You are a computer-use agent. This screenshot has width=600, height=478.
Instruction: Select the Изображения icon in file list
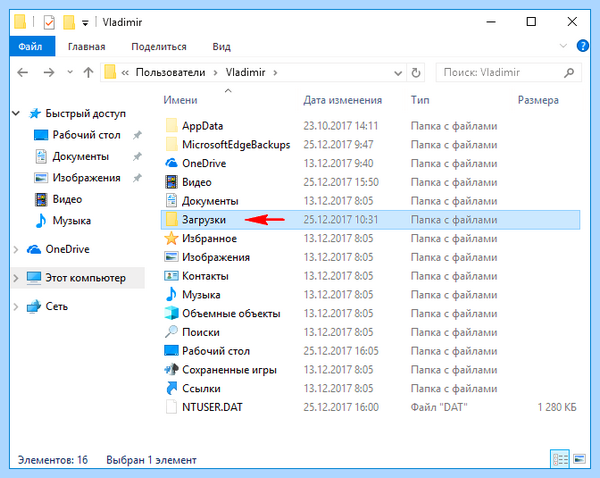click(x=171, y=257)
